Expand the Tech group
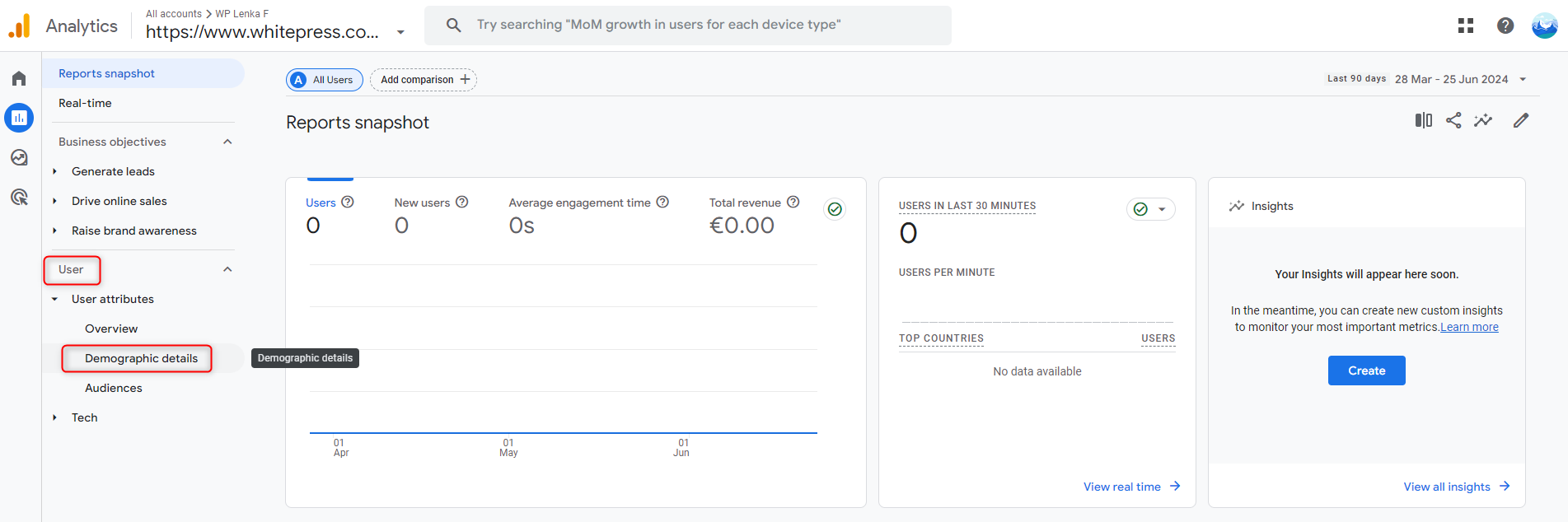The height and width of the screenshot is (522, 1568). click(54, 417)
